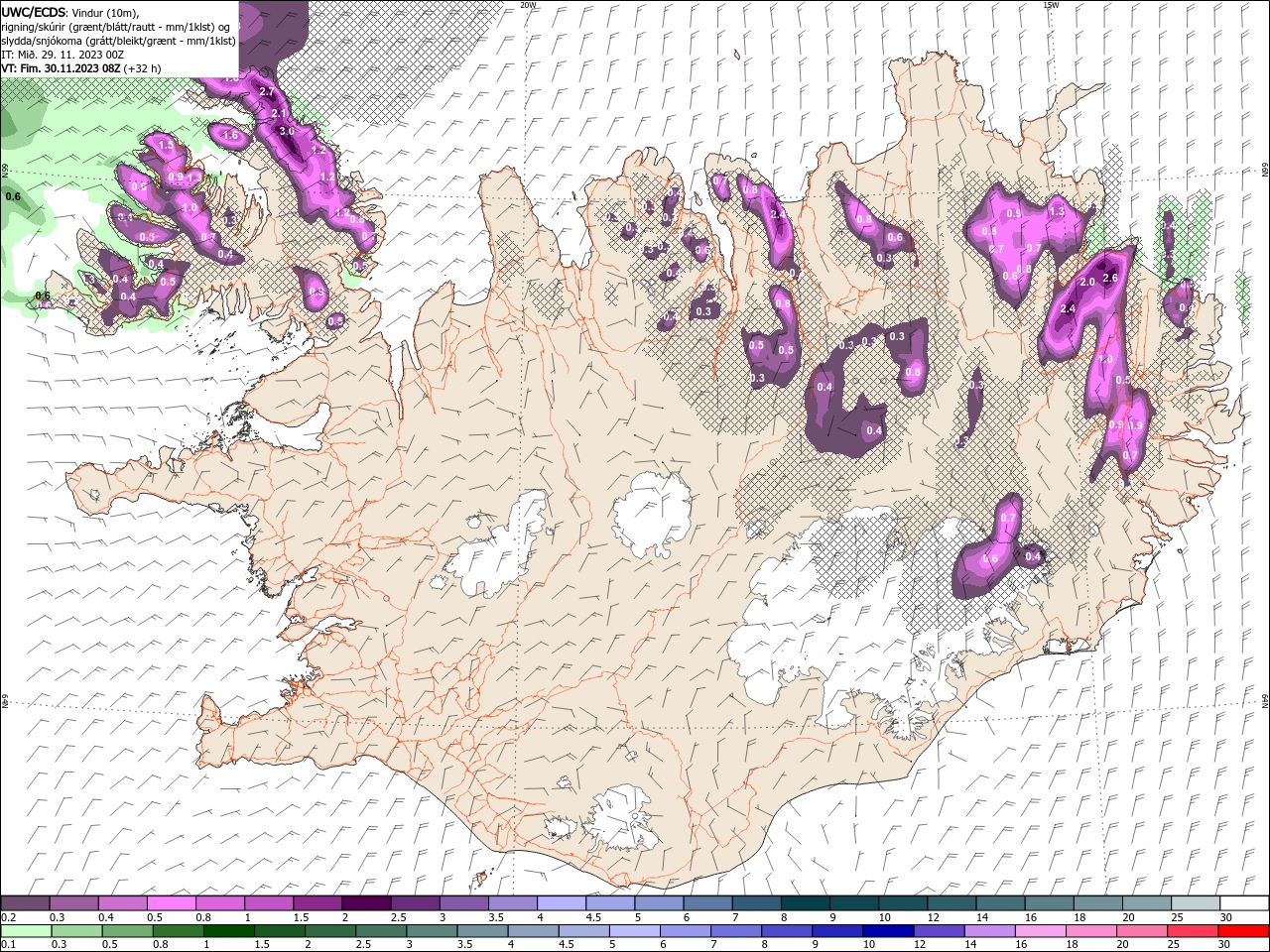Click the '15W' longitude label
This screenshot has height=952, width=1270.
1051,5
